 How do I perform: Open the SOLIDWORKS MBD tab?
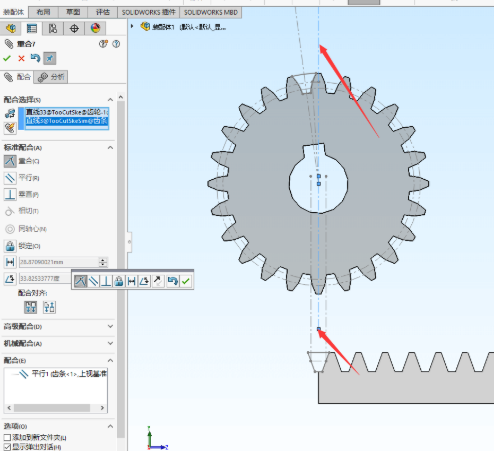tap(211, 12)
